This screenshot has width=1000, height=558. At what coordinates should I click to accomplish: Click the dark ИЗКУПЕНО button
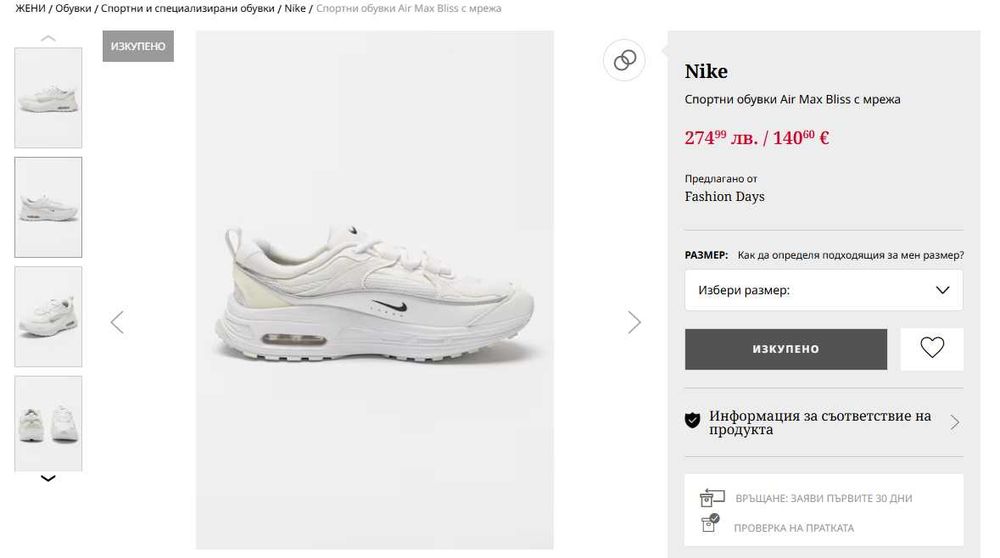coord(786,349)
